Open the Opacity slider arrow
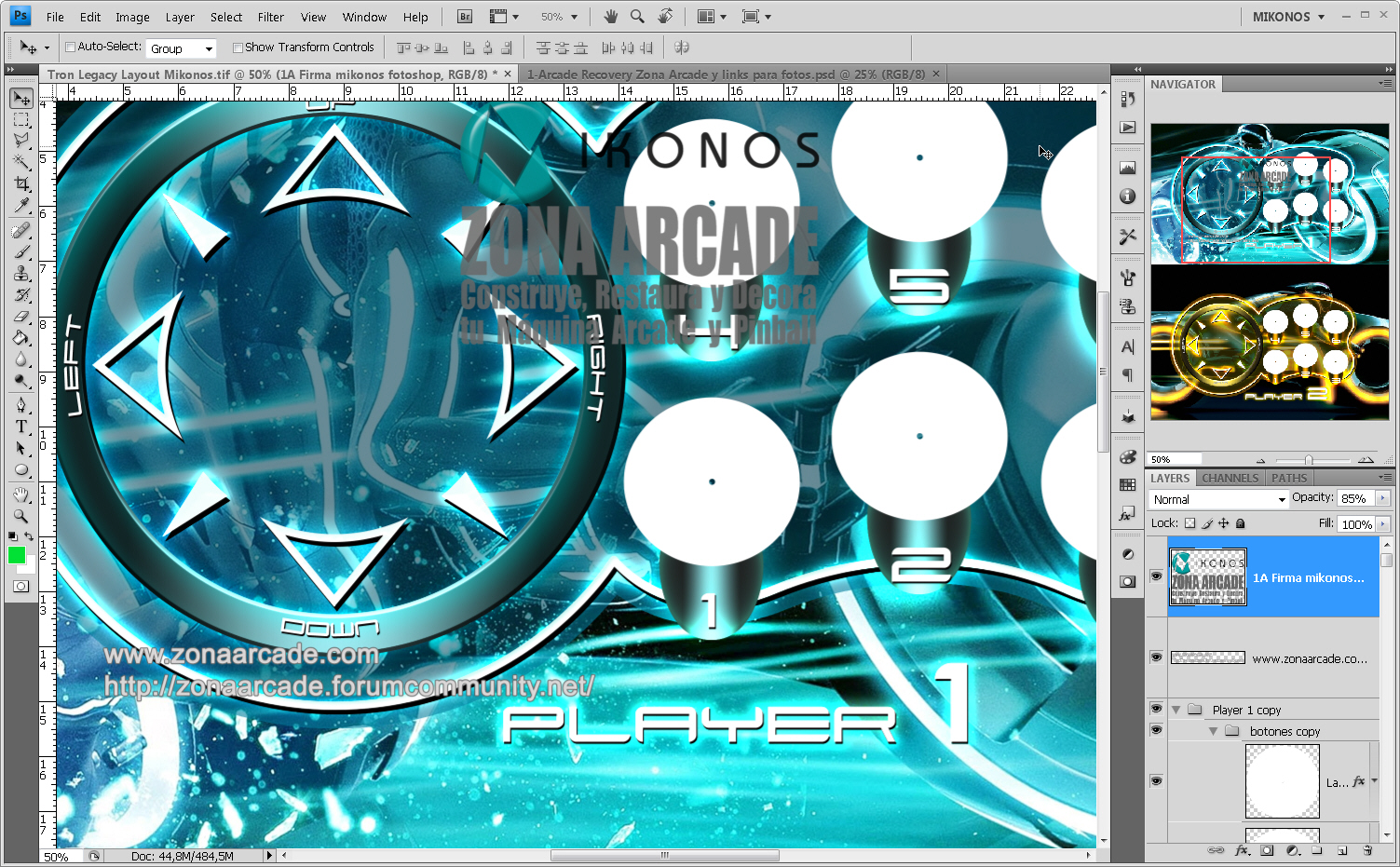Image resolution: width=1400 pixels, height=867 pixels. click(1382, 498)
